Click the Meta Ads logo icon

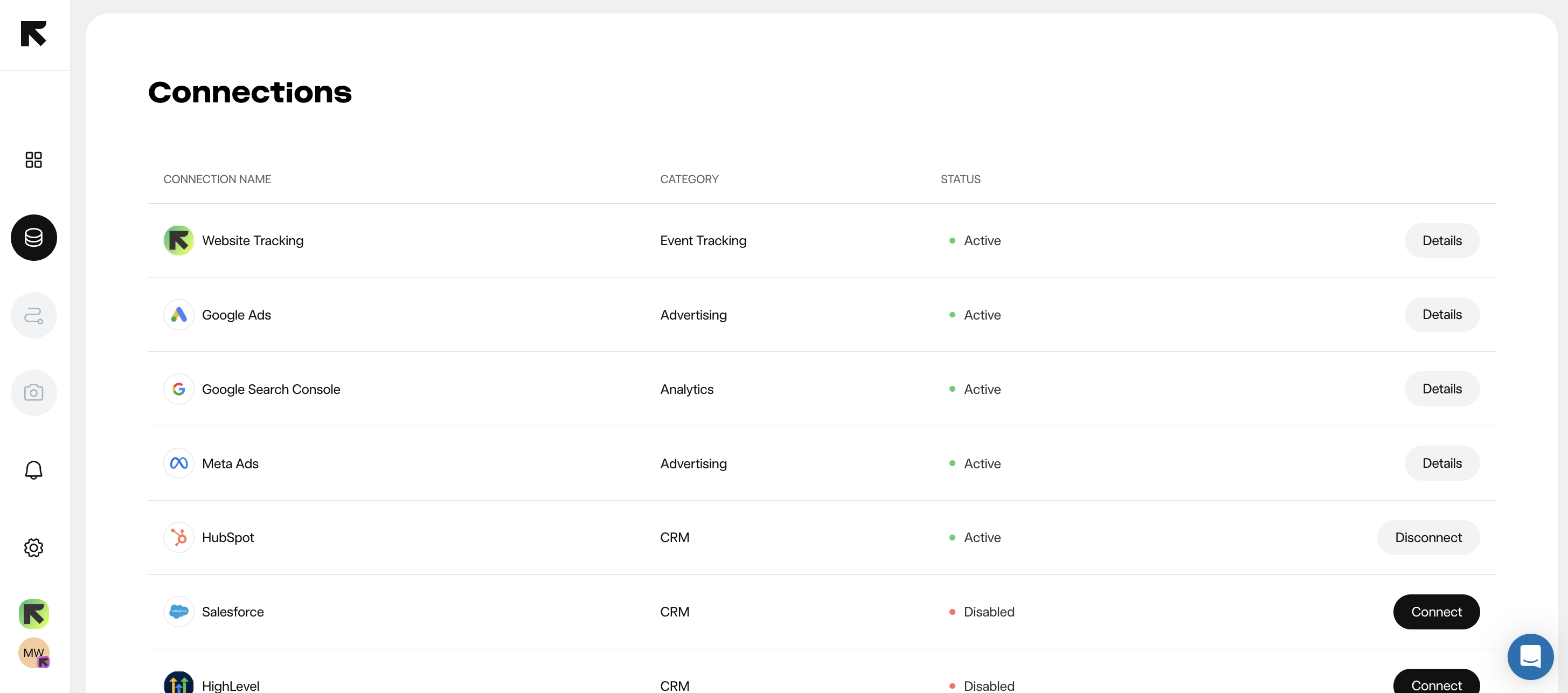178,463
